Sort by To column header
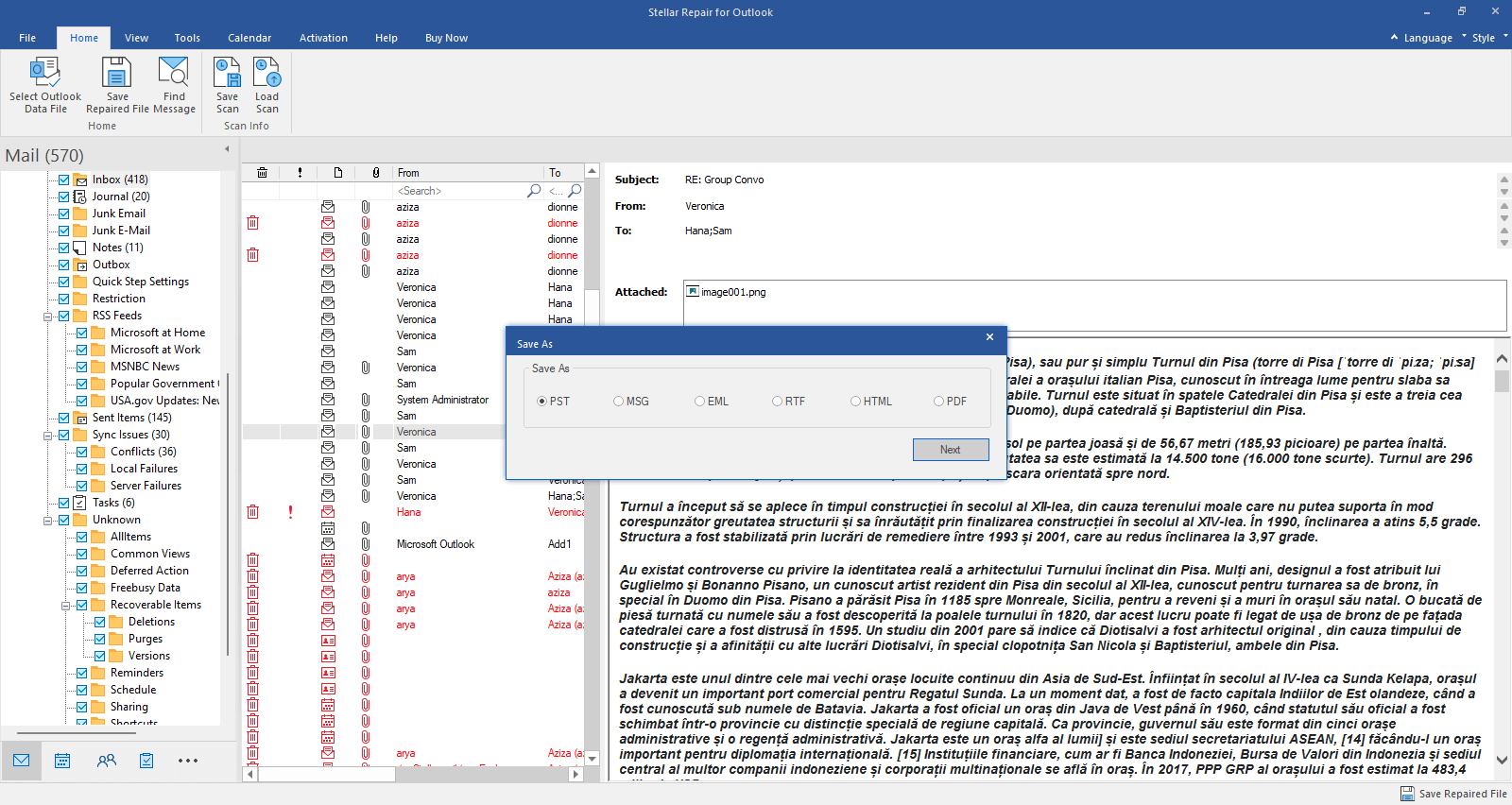This screenshot has height=805, width=1512. 564,173
